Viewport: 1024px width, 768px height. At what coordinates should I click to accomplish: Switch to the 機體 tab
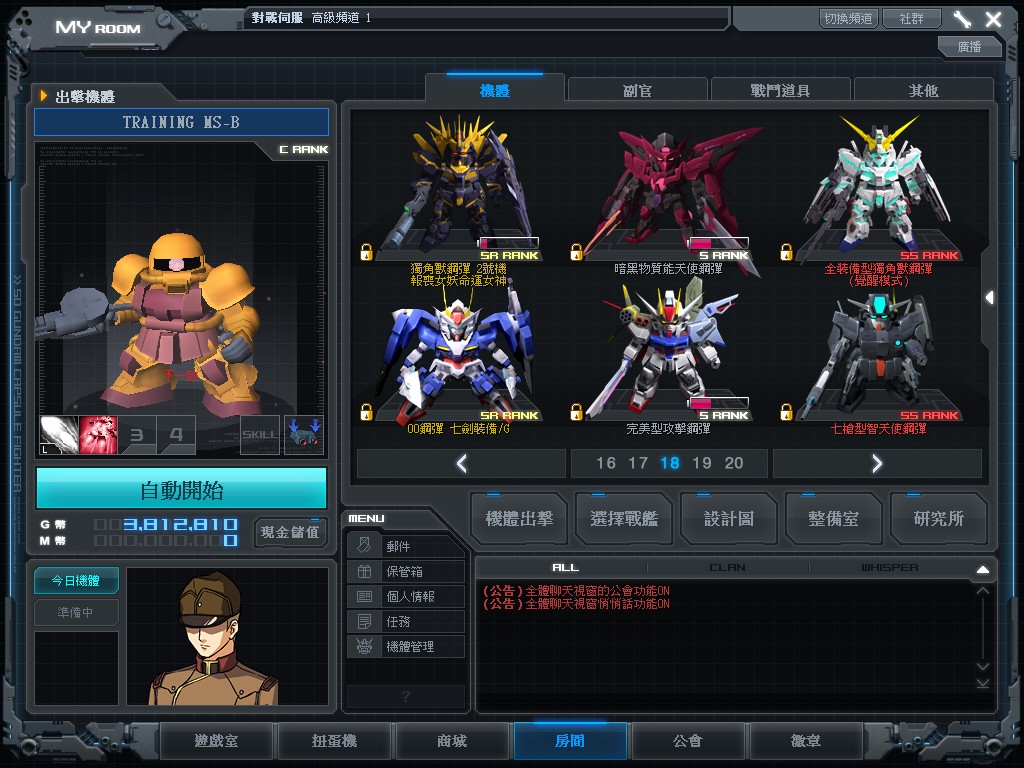tap(494, 90)
